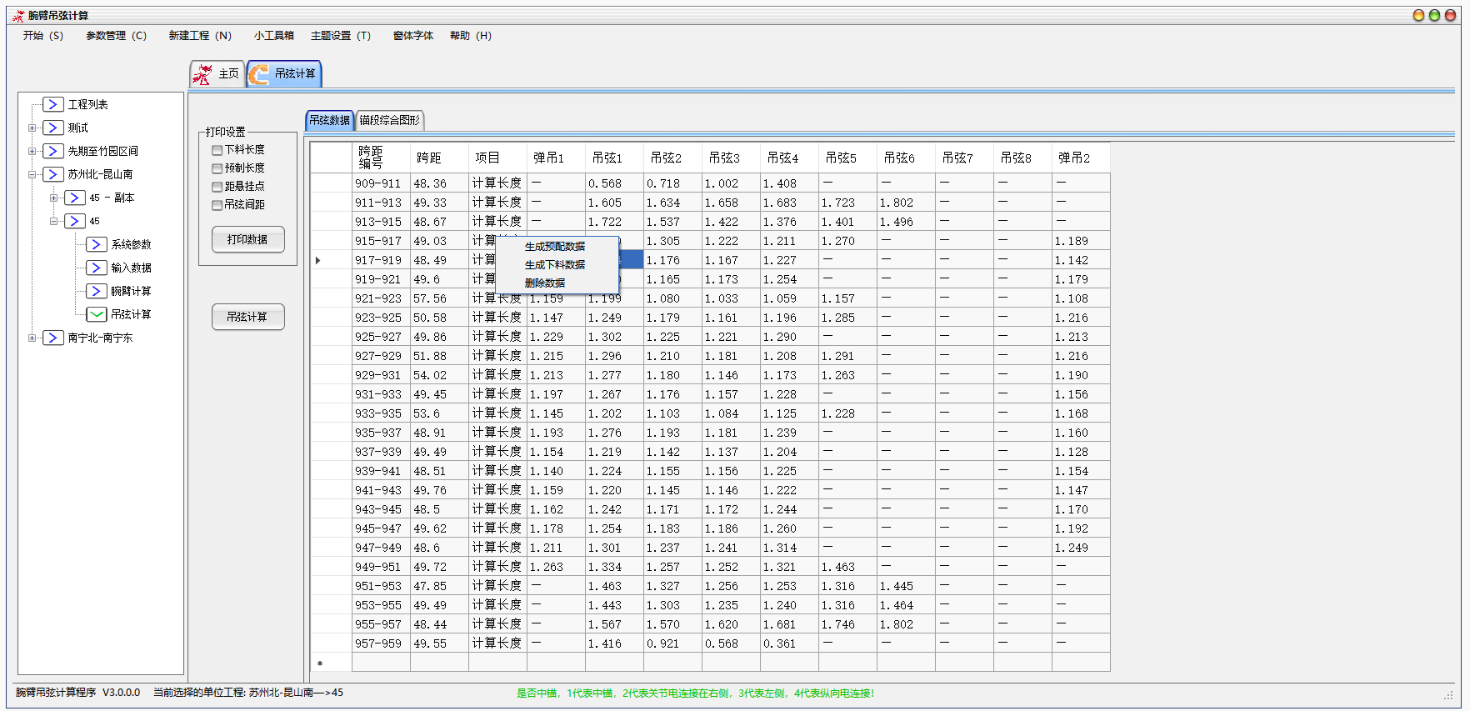Select the 输入数据 tree item label
Image resolution: width=1471 pixels, height=711 pixels.
[131, 268]
